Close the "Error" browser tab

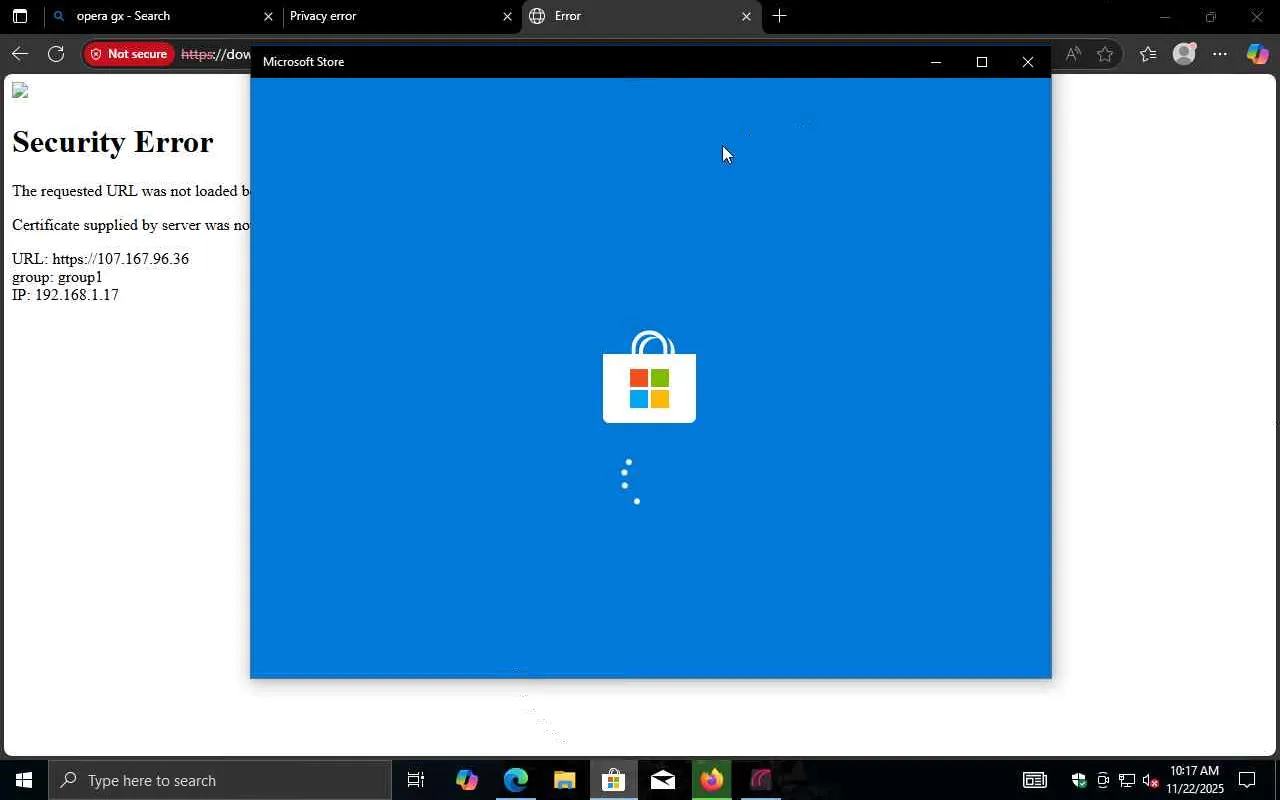click(746, 16)
